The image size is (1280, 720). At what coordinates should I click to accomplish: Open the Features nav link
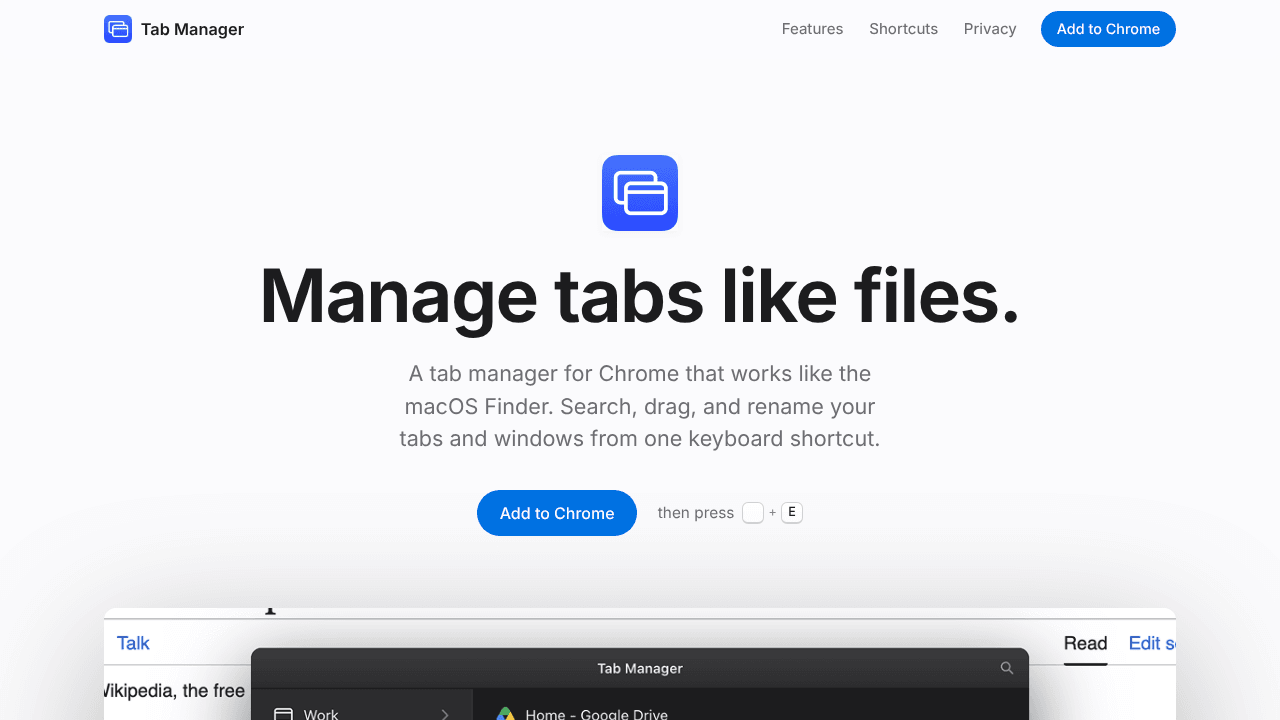click(x=812, y=29)
